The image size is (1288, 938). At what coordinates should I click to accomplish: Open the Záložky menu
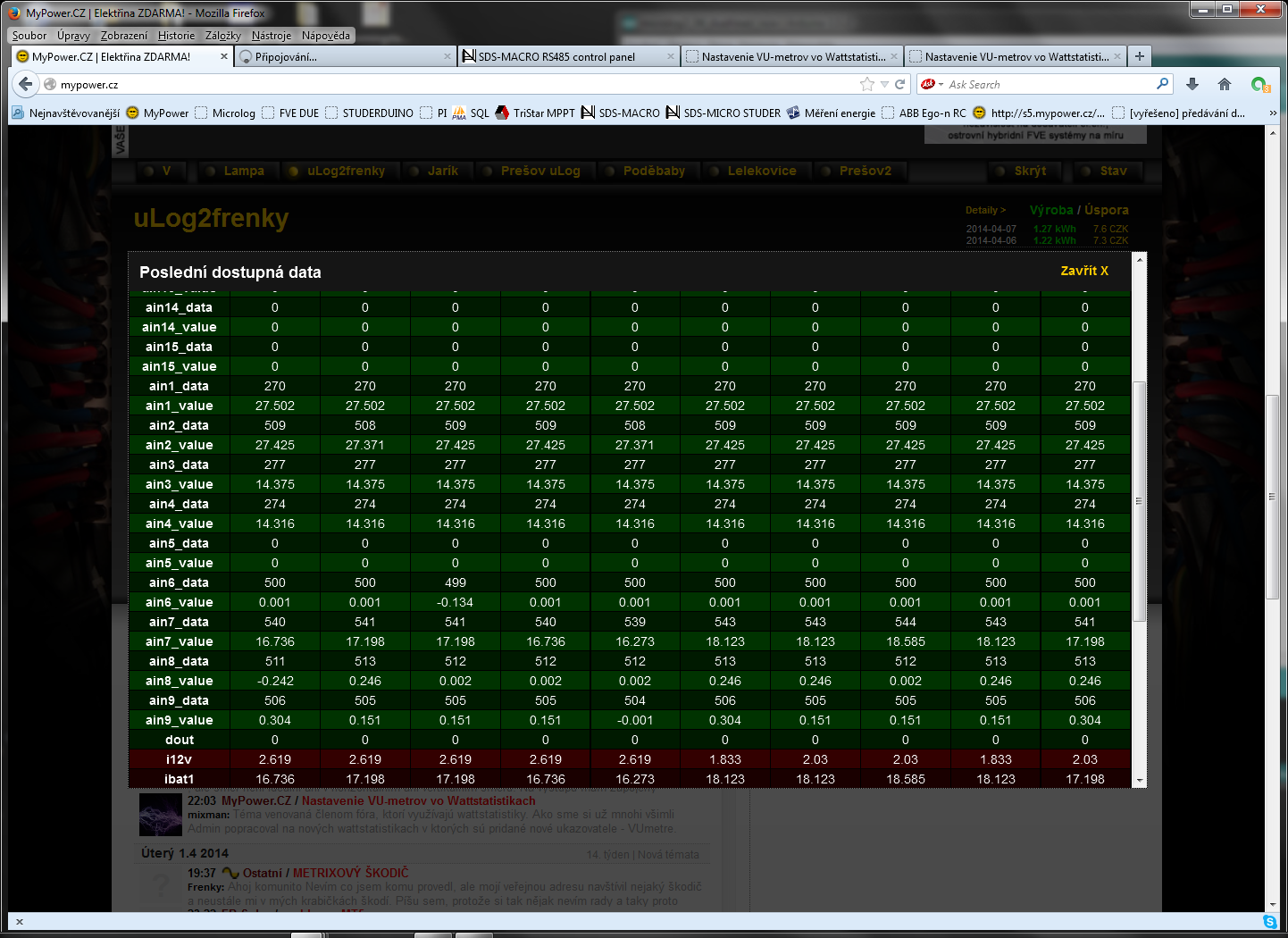pos(222,36)
